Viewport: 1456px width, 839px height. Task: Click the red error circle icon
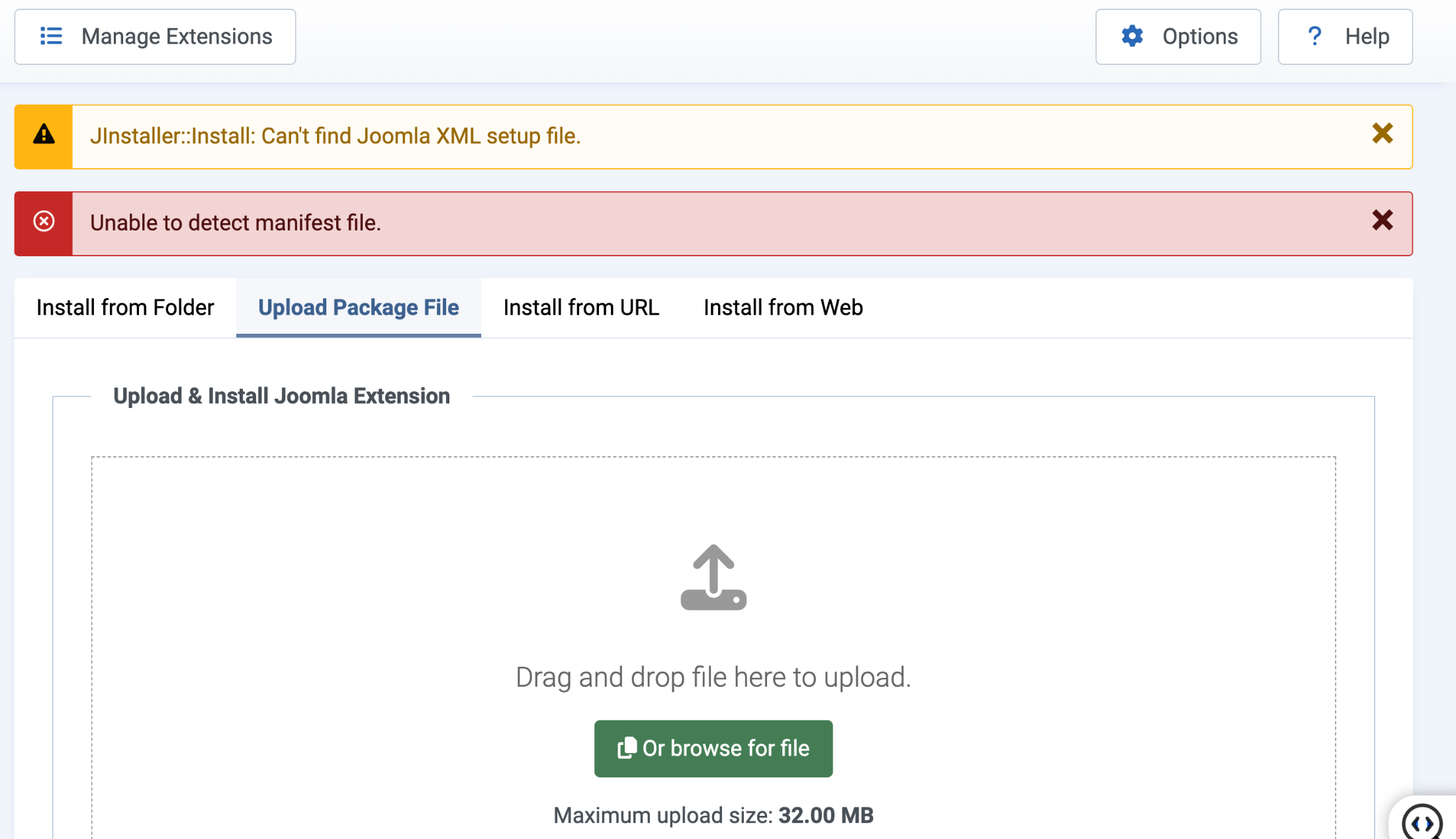point(44,222)
